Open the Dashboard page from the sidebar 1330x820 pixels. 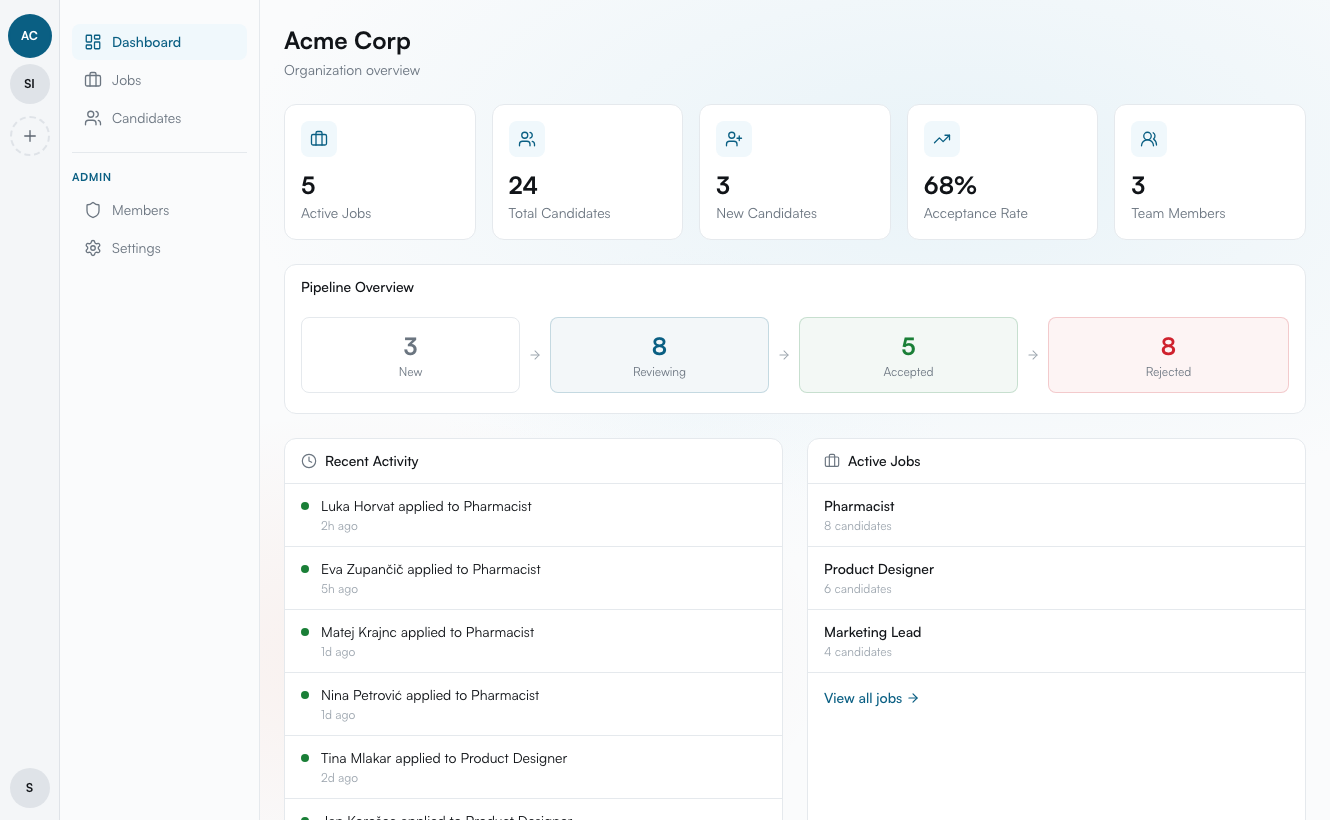pos(159,42)
